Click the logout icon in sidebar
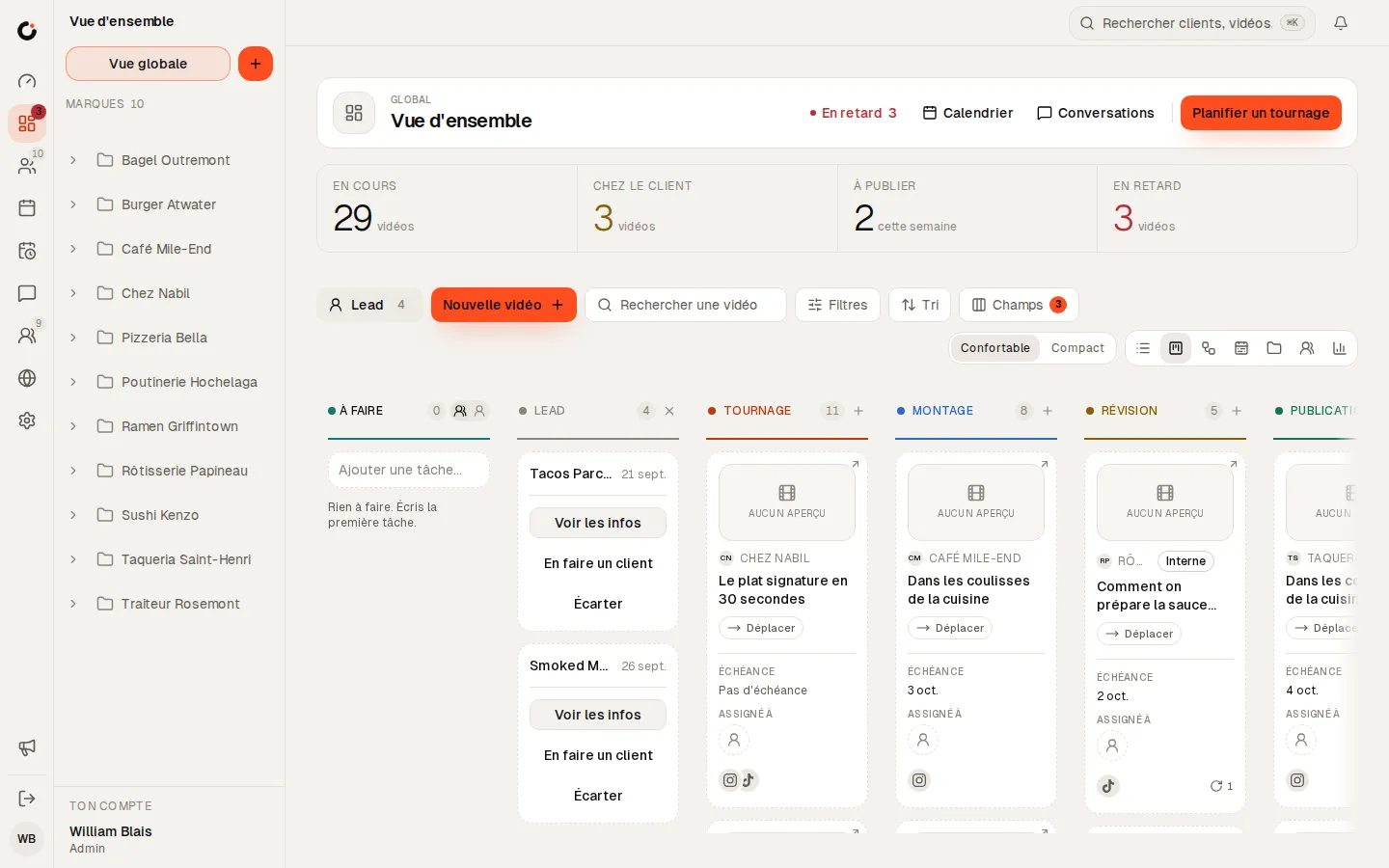 (x=27, y=799)
